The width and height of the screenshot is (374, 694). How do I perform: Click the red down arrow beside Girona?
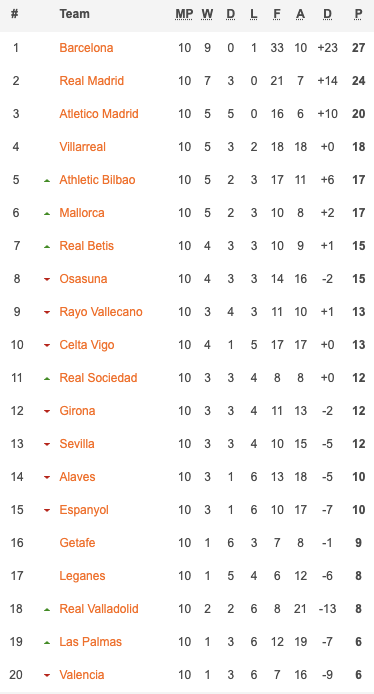pyautogui.click(x=47, y=411)
